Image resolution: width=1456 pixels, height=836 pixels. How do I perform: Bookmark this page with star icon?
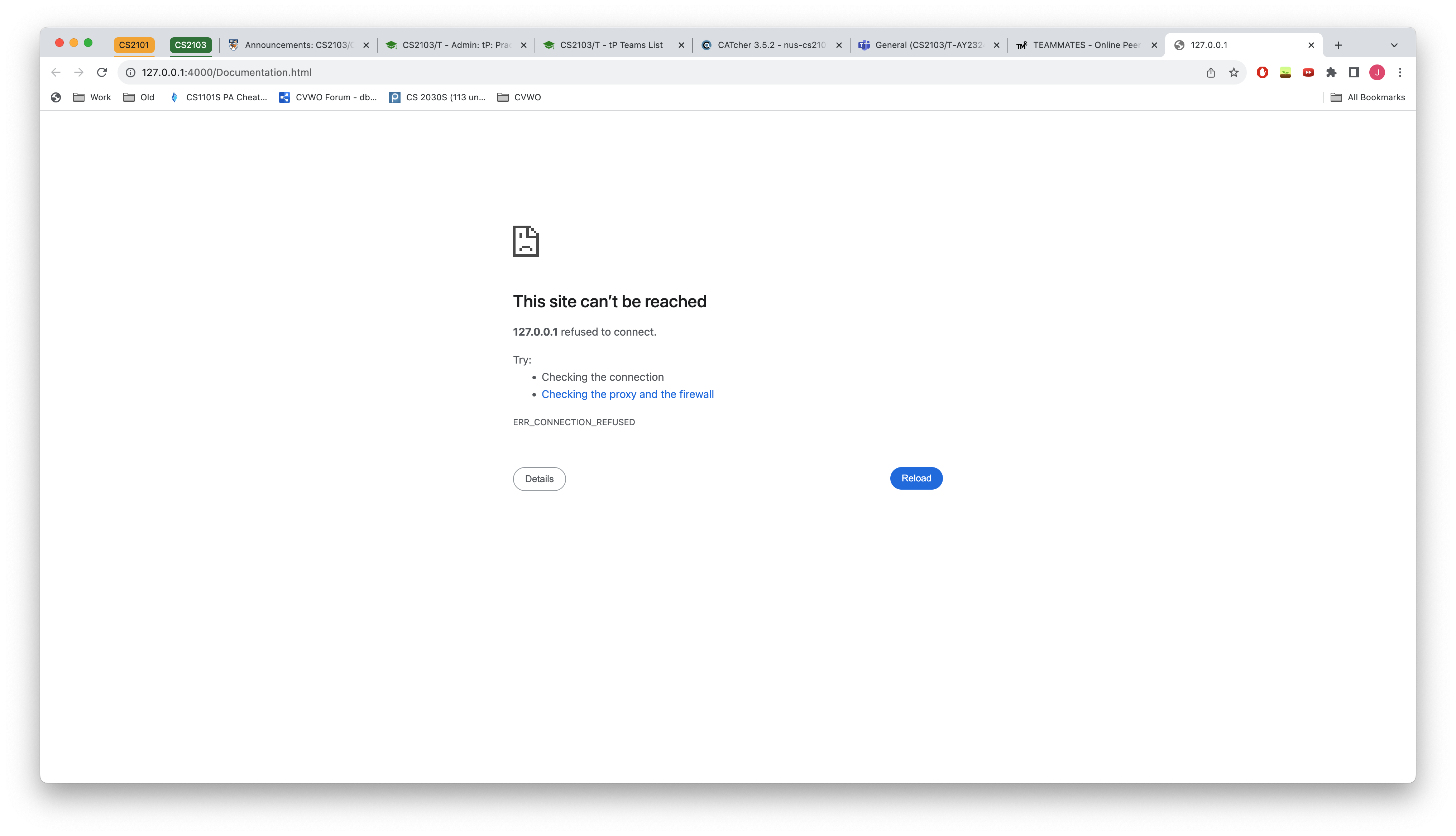pos(1233,72)
